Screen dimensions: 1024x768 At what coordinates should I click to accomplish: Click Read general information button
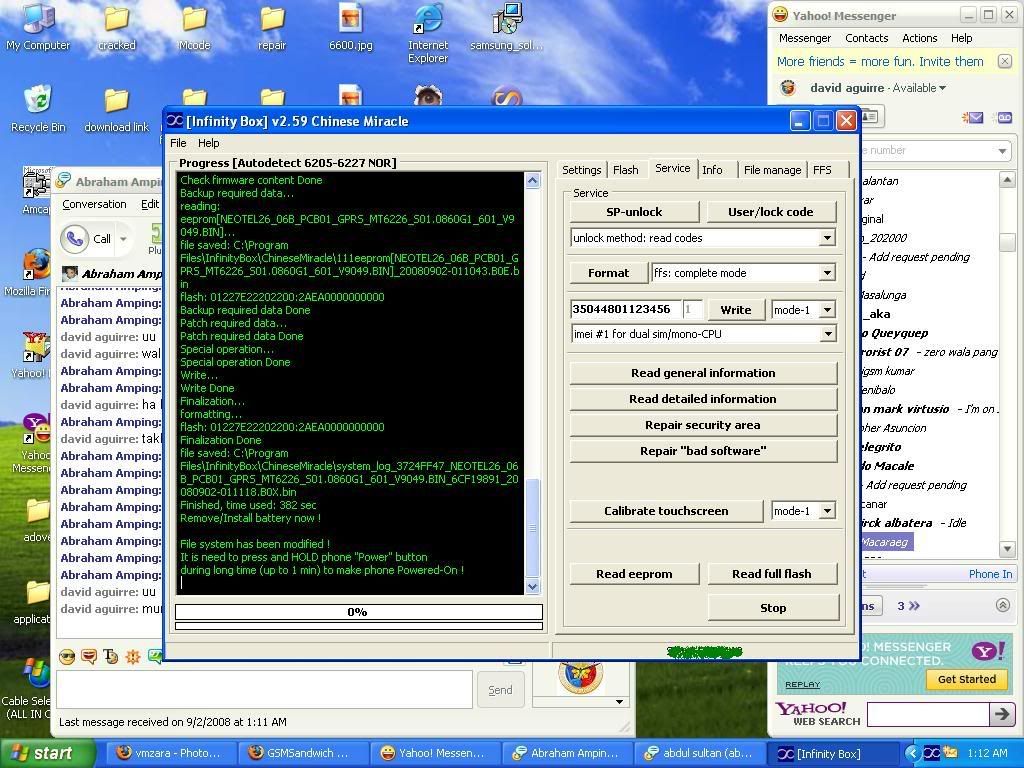(x=703, y=373)
